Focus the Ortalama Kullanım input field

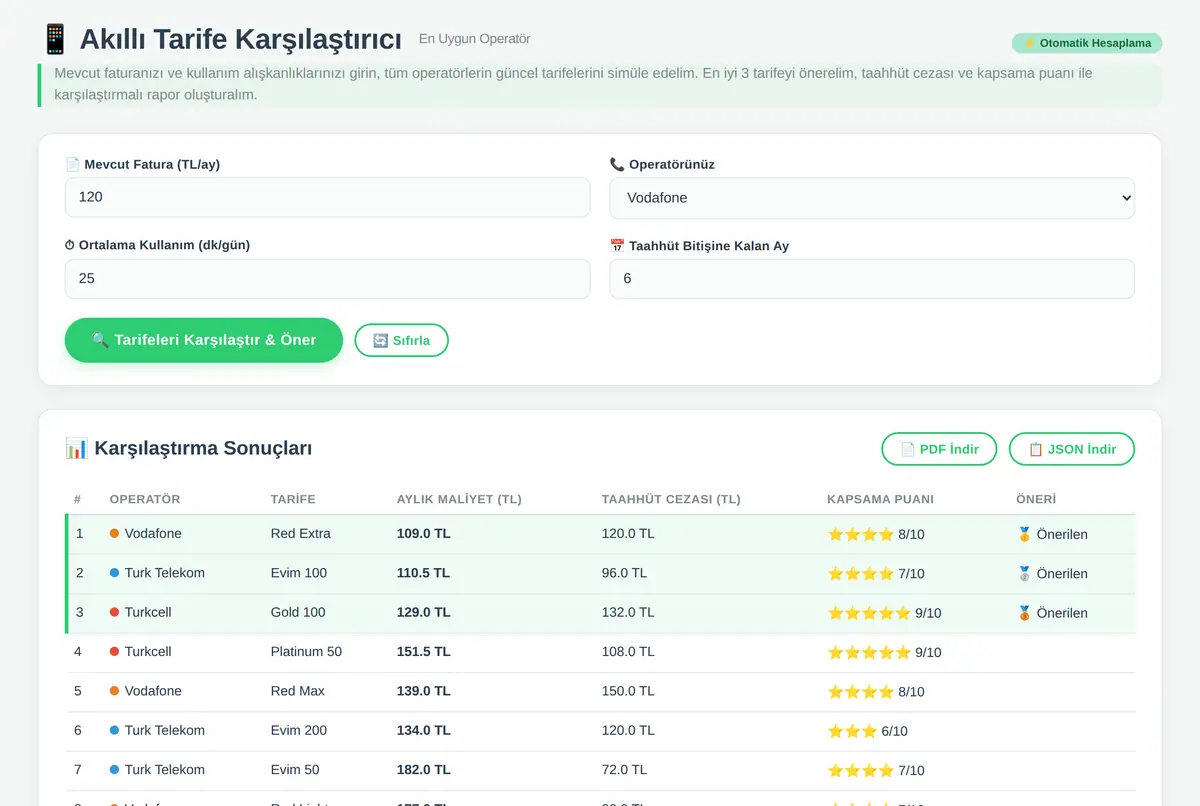click(x=327, y=278)
